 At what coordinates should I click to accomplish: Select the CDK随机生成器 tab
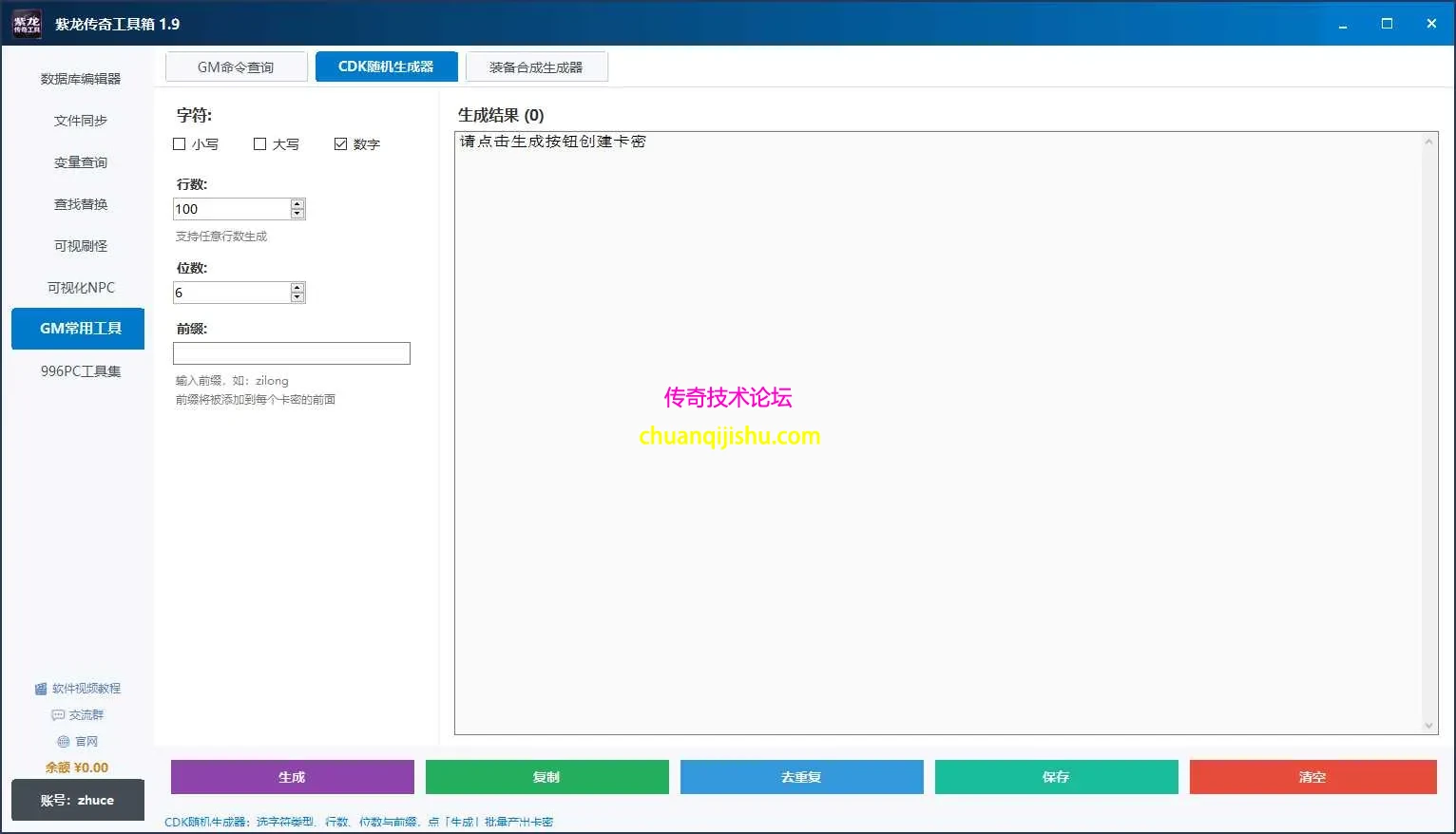click(x=386, y=66)
